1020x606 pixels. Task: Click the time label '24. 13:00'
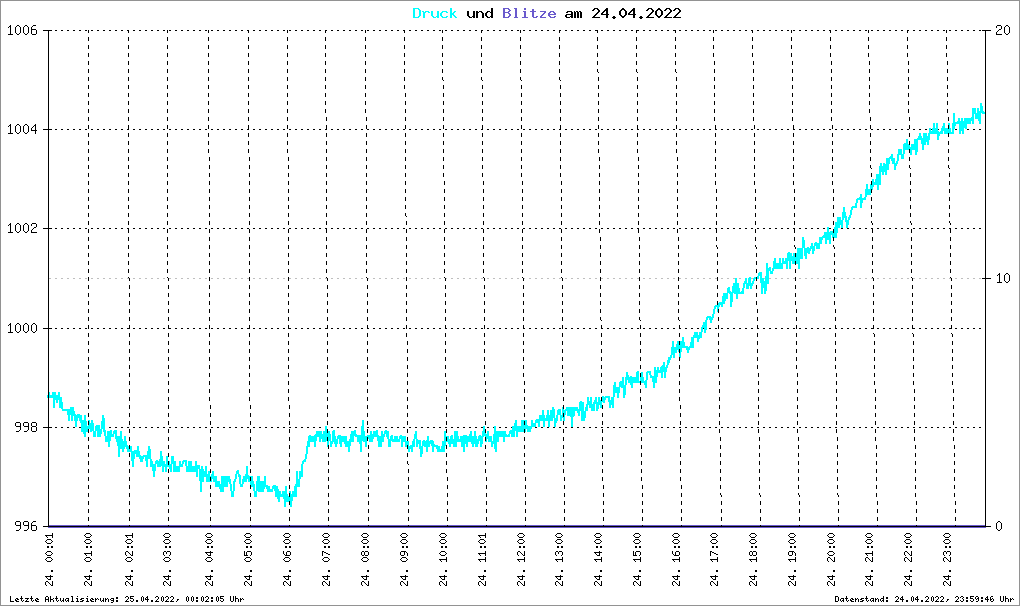[559, 560]
